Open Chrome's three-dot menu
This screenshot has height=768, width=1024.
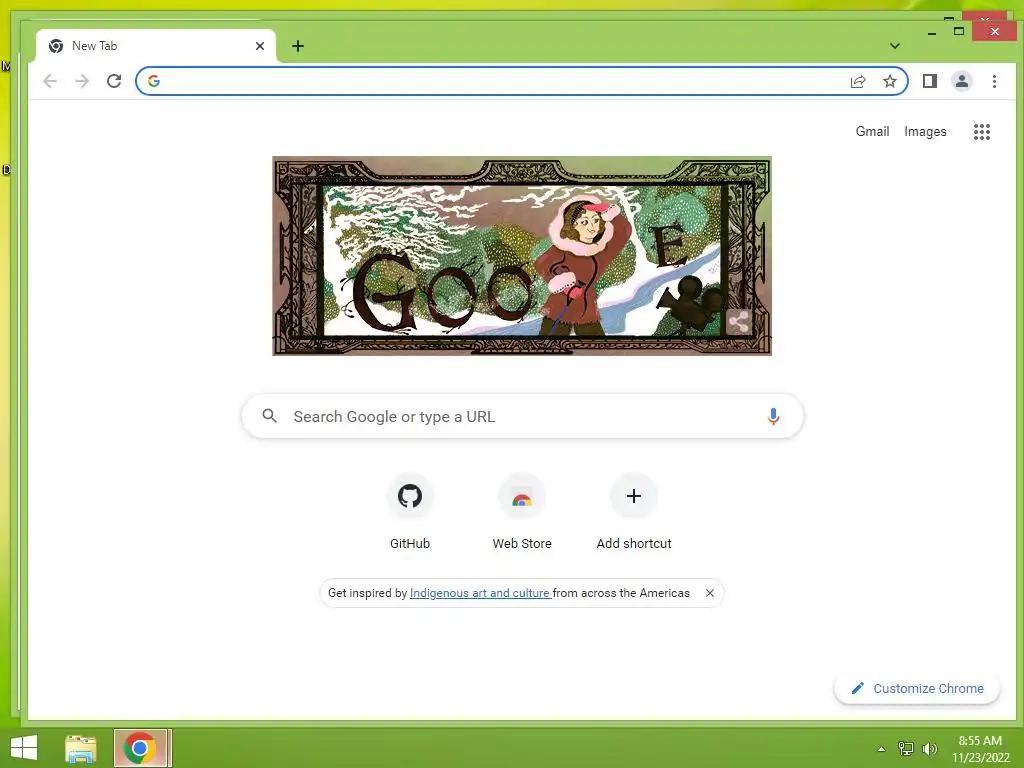click(x=994, y=81)
